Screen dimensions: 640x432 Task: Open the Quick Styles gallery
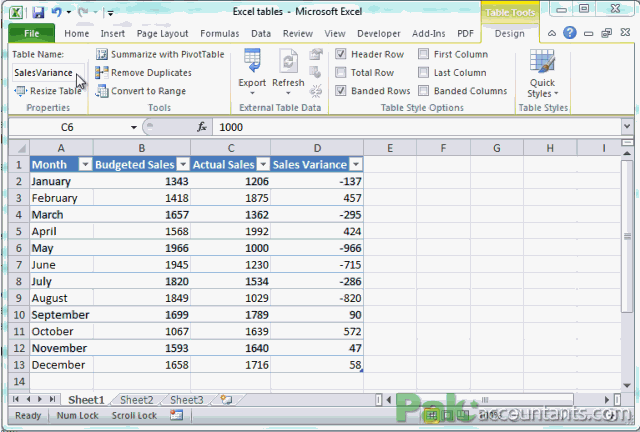point(542,73)
